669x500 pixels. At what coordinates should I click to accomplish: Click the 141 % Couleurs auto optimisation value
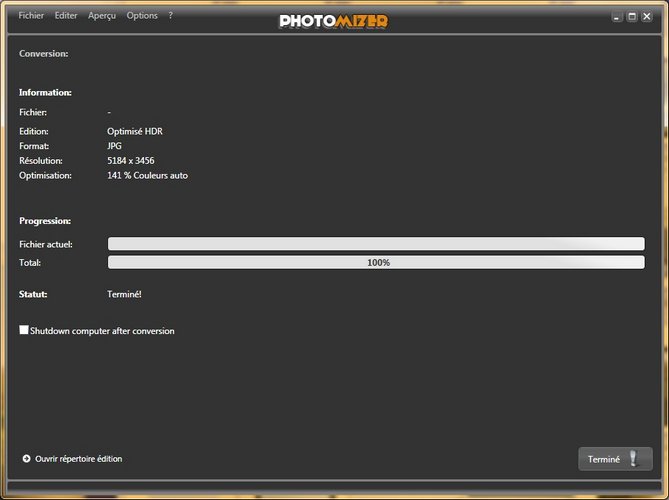(x=147, y=175)
